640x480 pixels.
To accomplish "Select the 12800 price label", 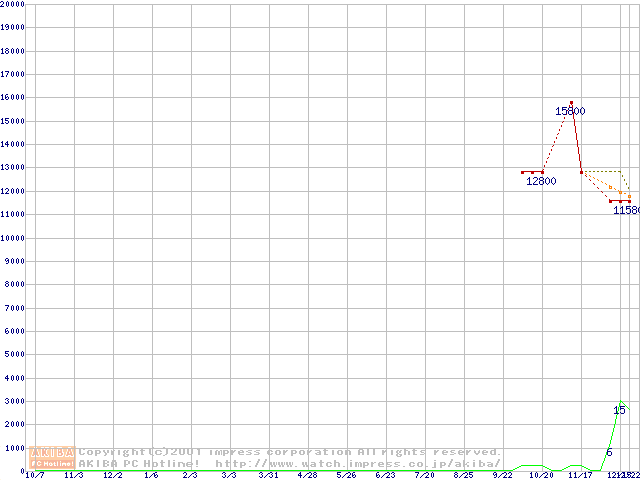I will pos(541,181).
